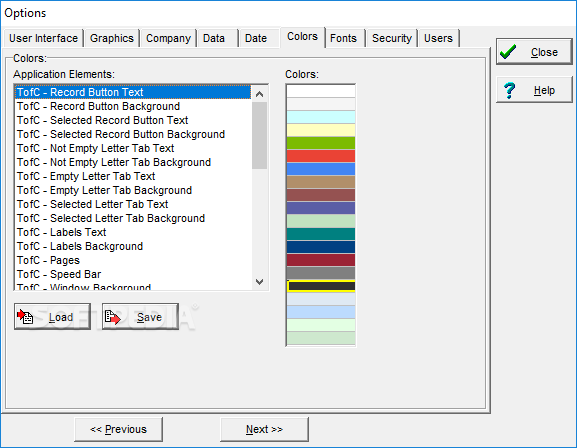This screenshot has height=448, width=577.
Task: Select 'TofC - Empty Letter Tab Text'
Action: [x=133, y=176]
